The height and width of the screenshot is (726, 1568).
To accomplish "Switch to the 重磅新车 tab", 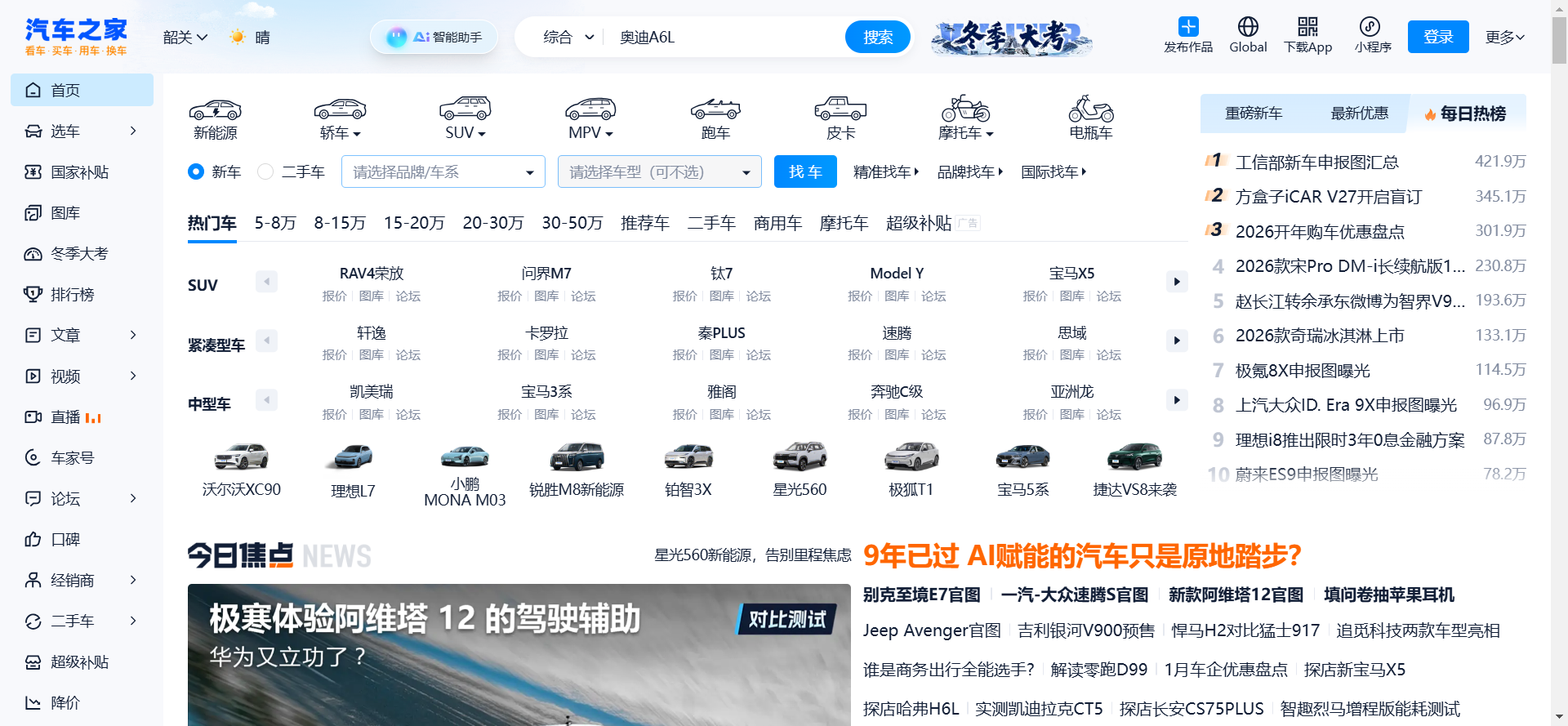I will (x=1254, y=114).
